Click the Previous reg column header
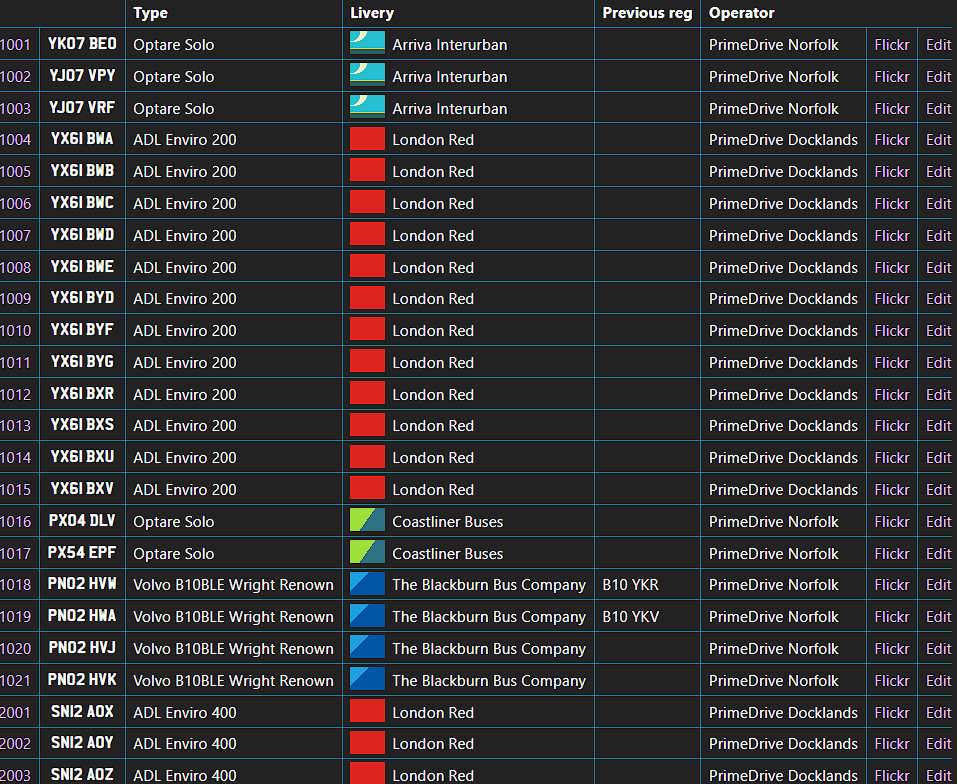Viewport: 957px width, 784px height. pos(647,13)
